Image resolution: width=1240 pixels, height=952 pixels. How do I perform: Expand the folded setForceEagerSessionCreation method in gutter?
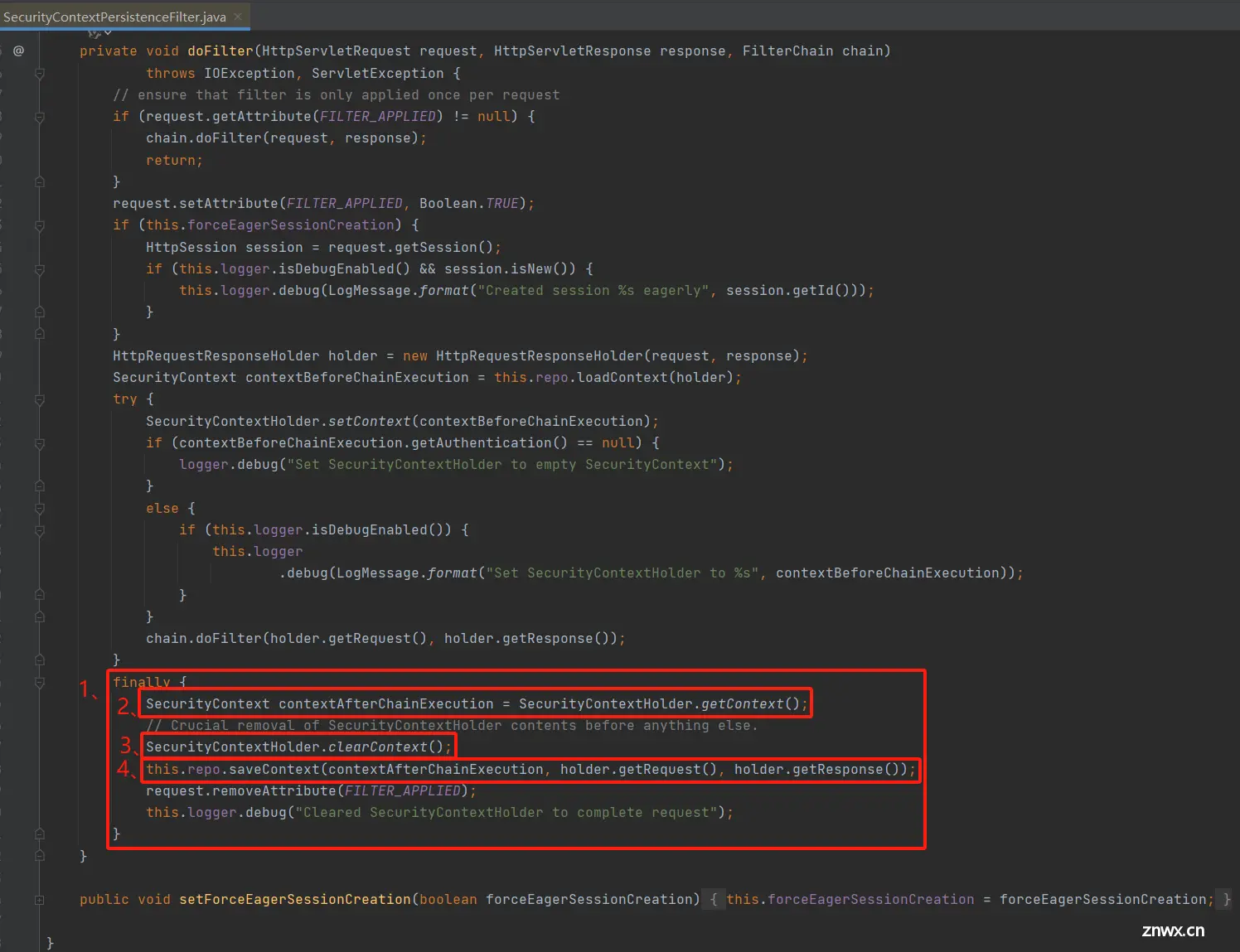click(39, 900)
